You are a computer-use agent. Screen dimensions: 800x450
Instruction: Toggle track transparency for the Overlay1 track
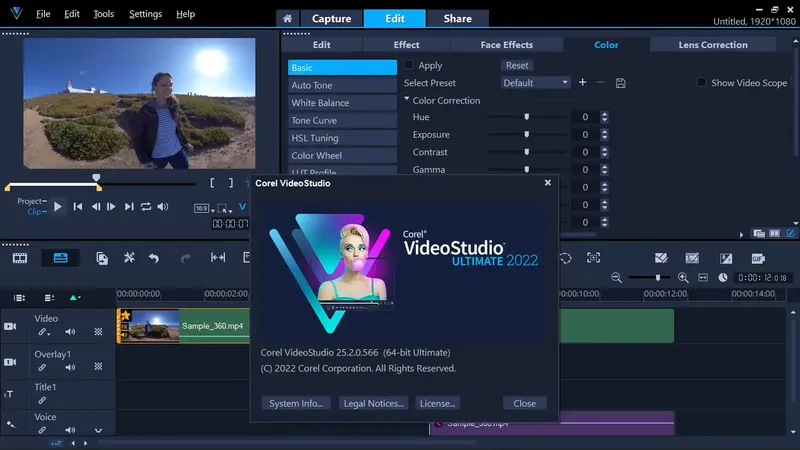click(98, 367)
